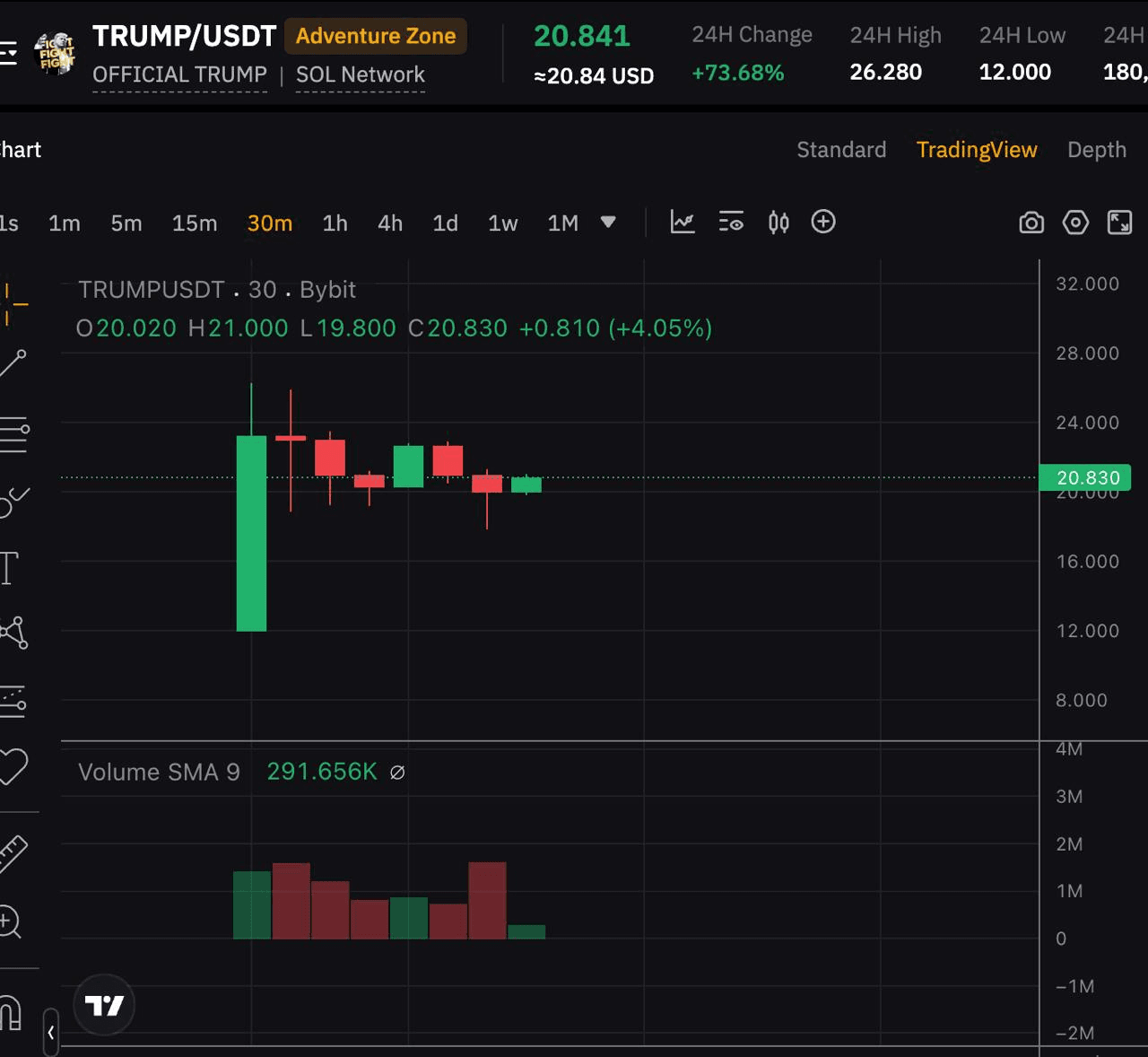Select the forecast position tool

tap(13, 702)
